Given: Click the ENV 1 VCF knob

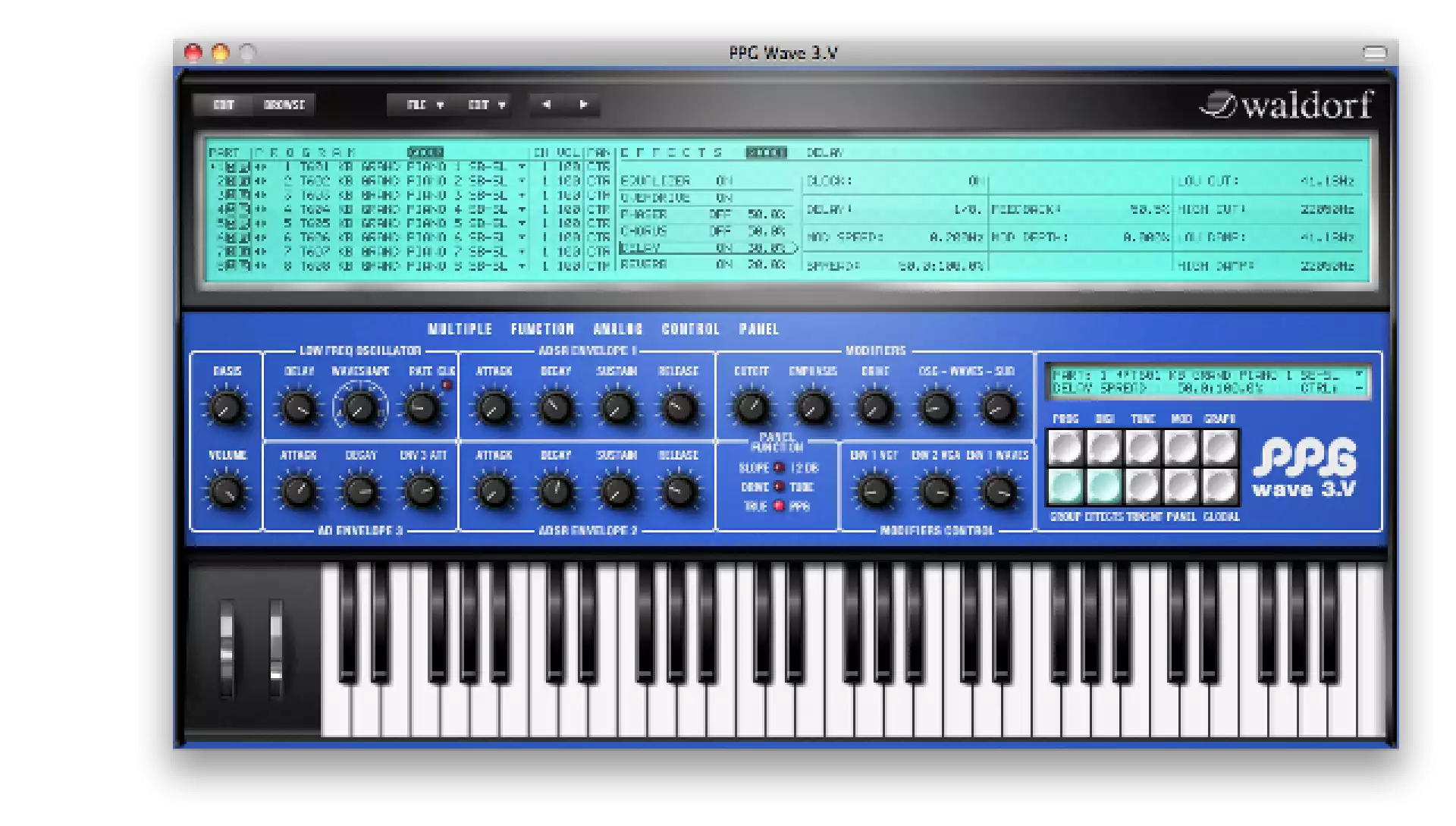Looking at the screenshot, I should 874,492.
